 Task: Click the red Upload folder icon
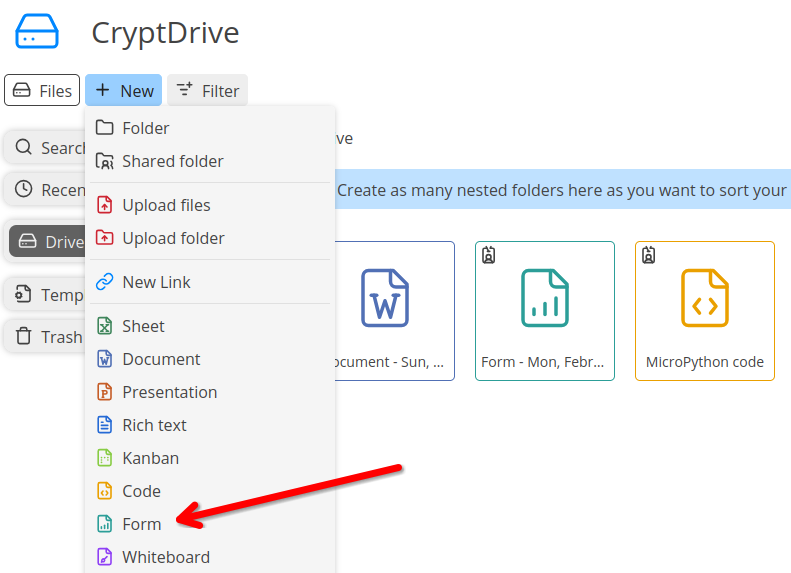click(x=104, y=237)
